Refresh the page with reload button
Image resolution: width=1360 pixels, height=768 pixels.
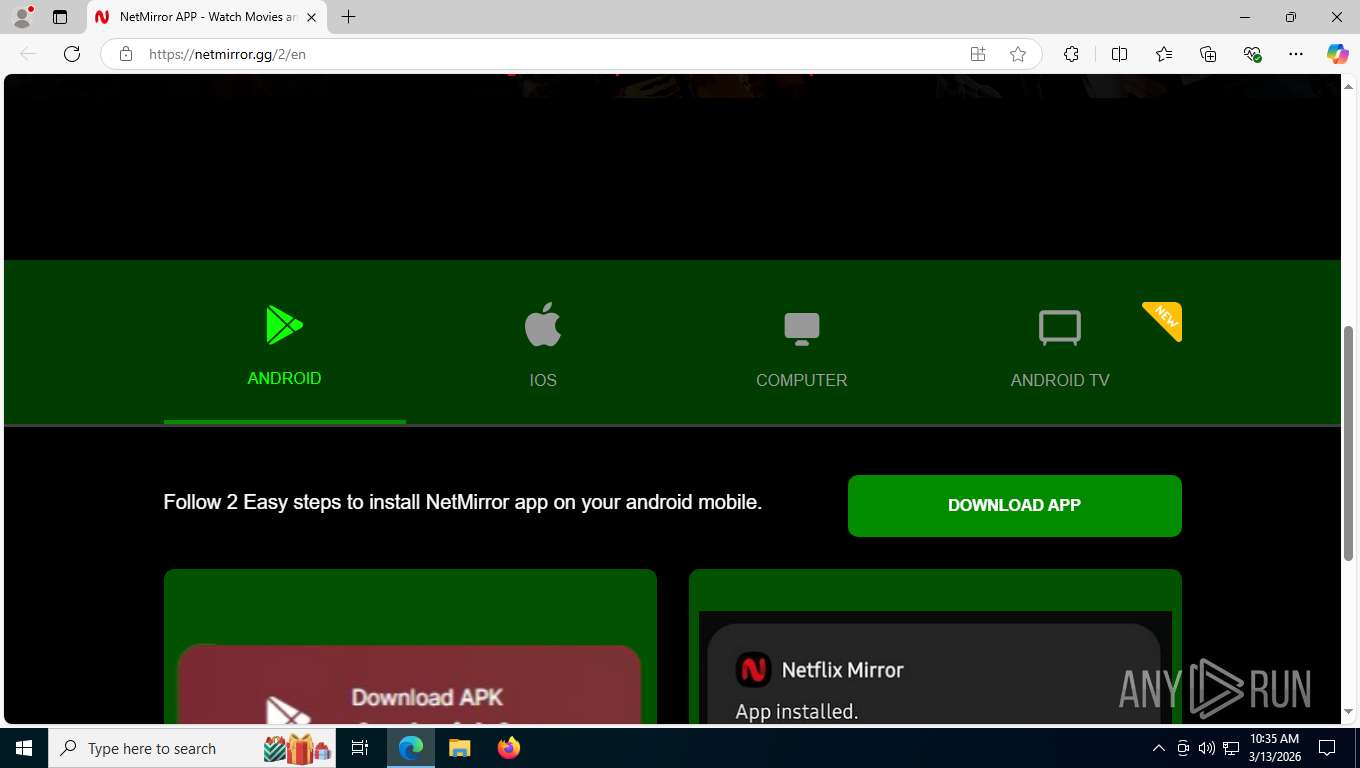pos(72,54)
